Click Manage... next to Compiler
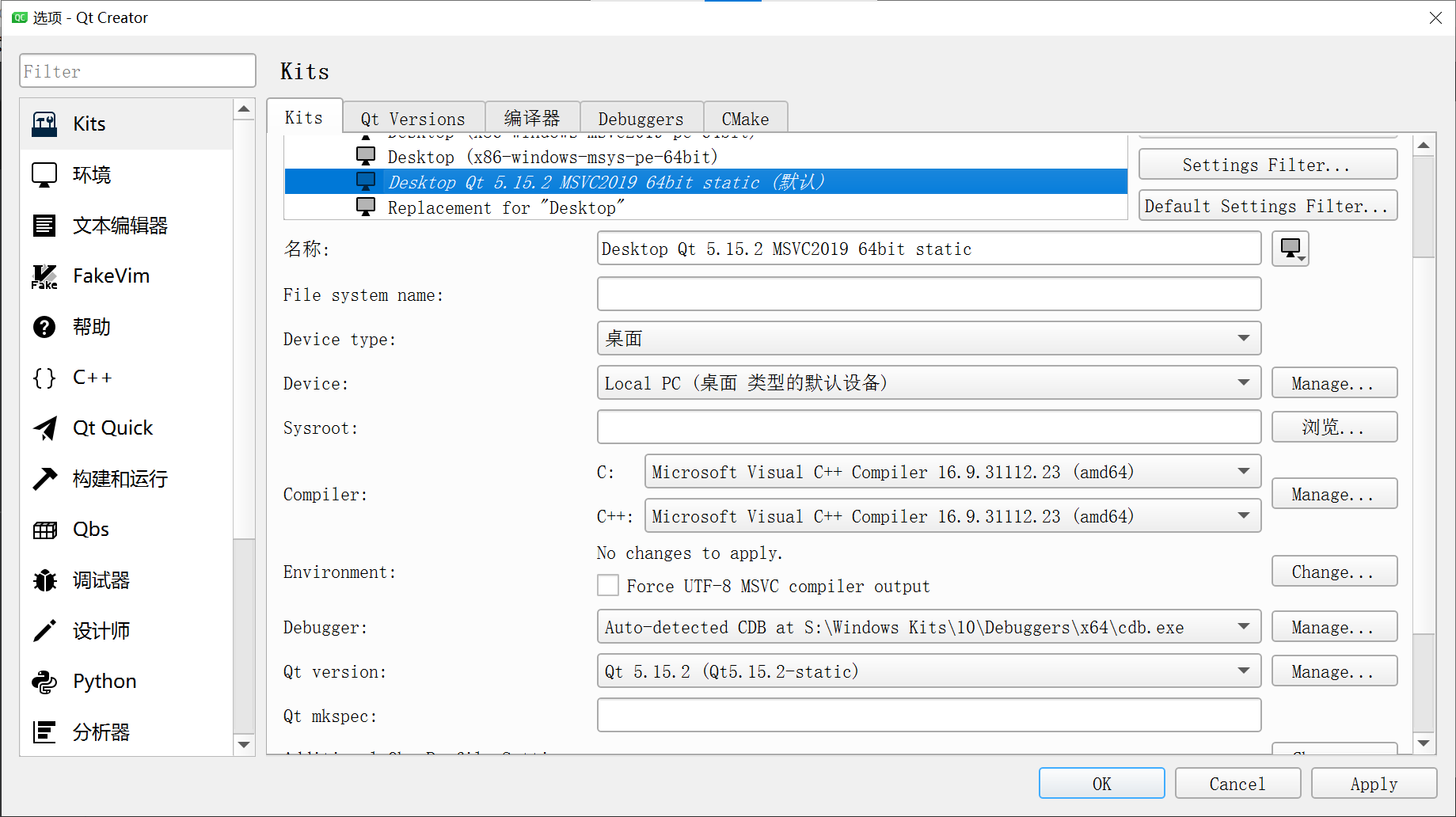The image size is (1456, 817). pos(1334,494)
